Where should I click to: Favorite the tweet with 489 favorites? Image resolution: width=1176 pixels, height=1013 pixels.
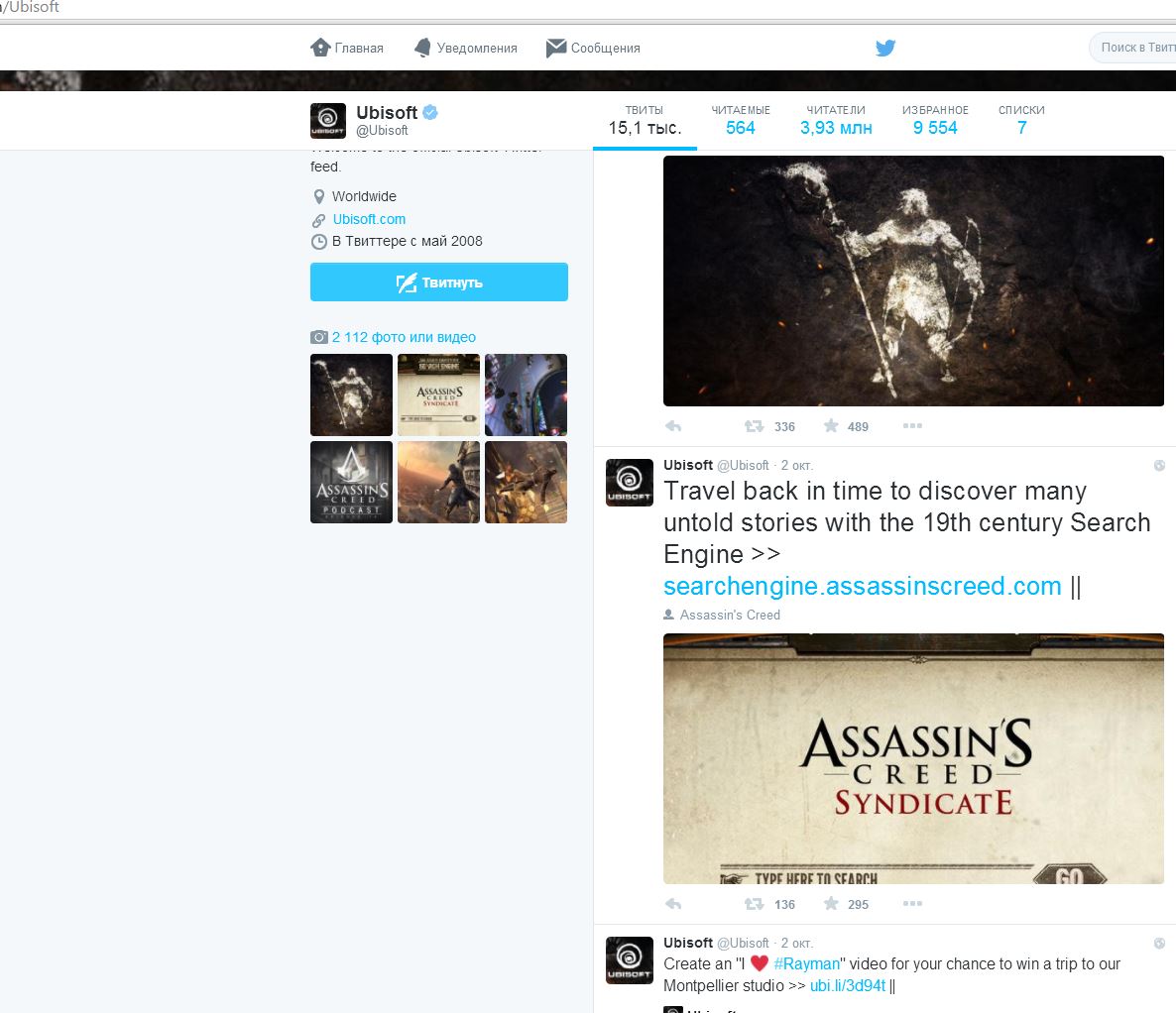click(x=831, y=426)
